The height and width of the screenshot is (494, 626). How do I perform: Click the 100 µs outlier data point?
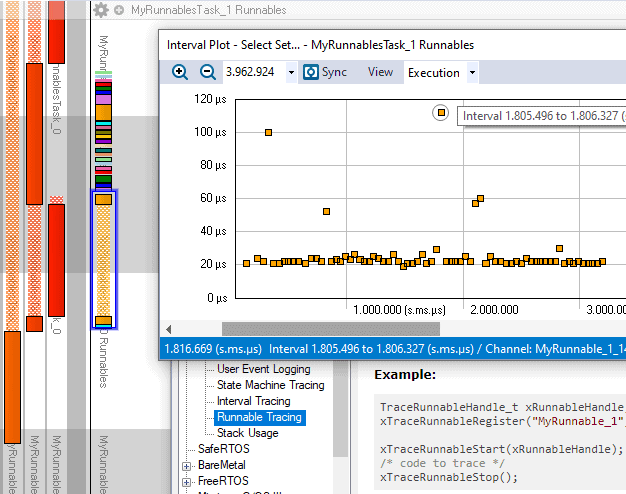pos(268,132)
